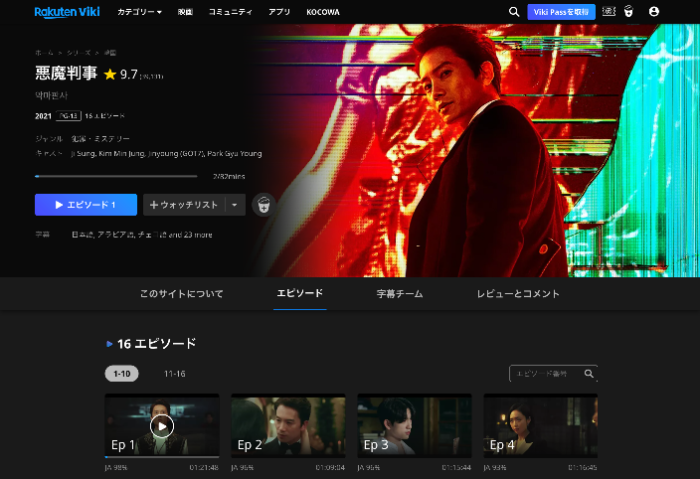Viewport: 700px width, 479px height.
Task: Open the Ep 4 thumbnail
Action: [541, 425]
